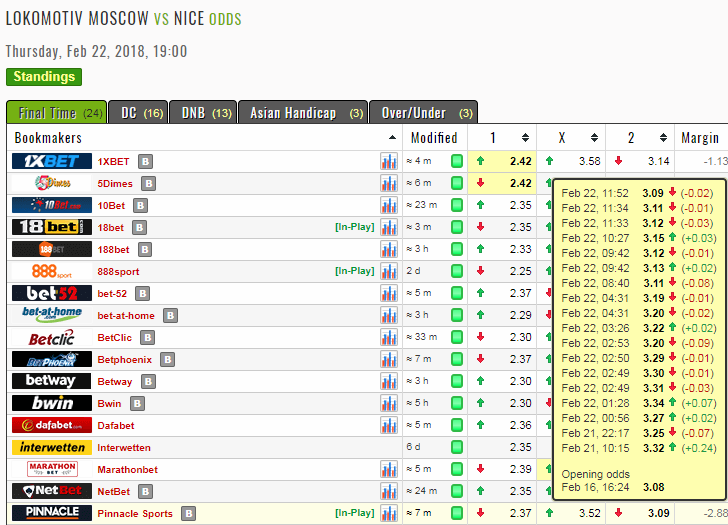Image resolution: width=728 pixels, height=525 pixels.
Task: Click Pinnacle Sports draw odds 3.52
Action: click(590, 513)
